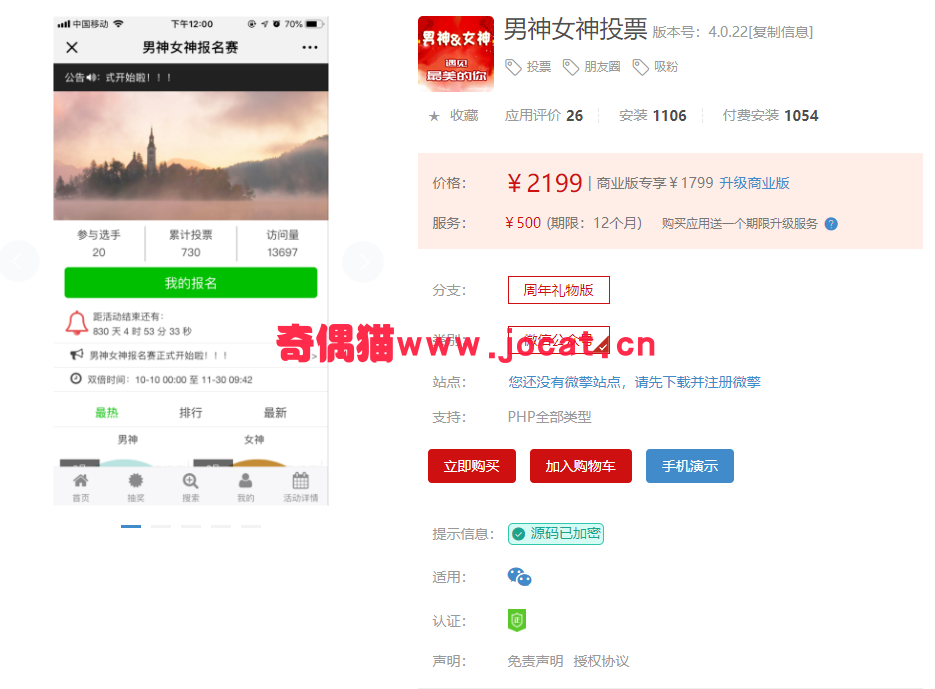Click the 公告 announcement bar speaker icon
Screen dimensions: 935x689
click(x=92, y=78)
